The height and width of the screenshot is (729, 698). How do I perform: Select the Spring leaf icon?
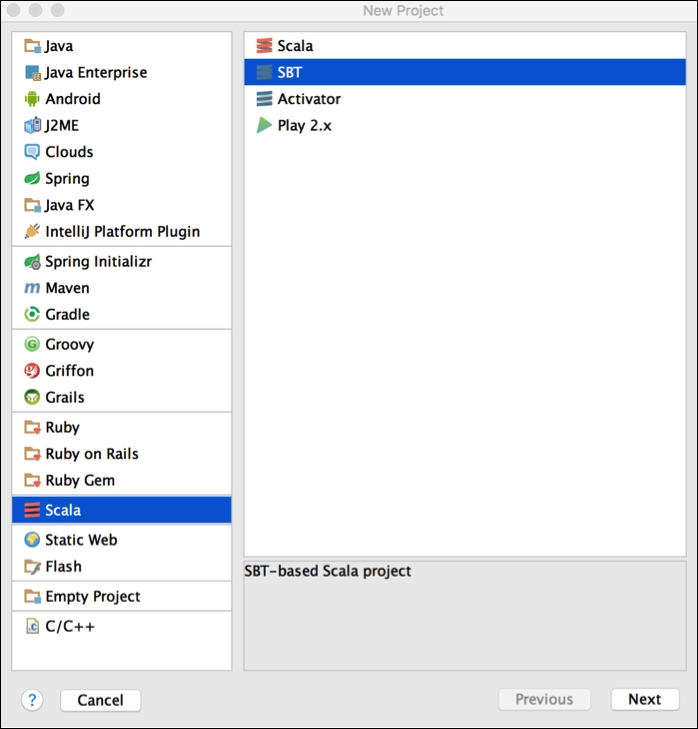32,179
